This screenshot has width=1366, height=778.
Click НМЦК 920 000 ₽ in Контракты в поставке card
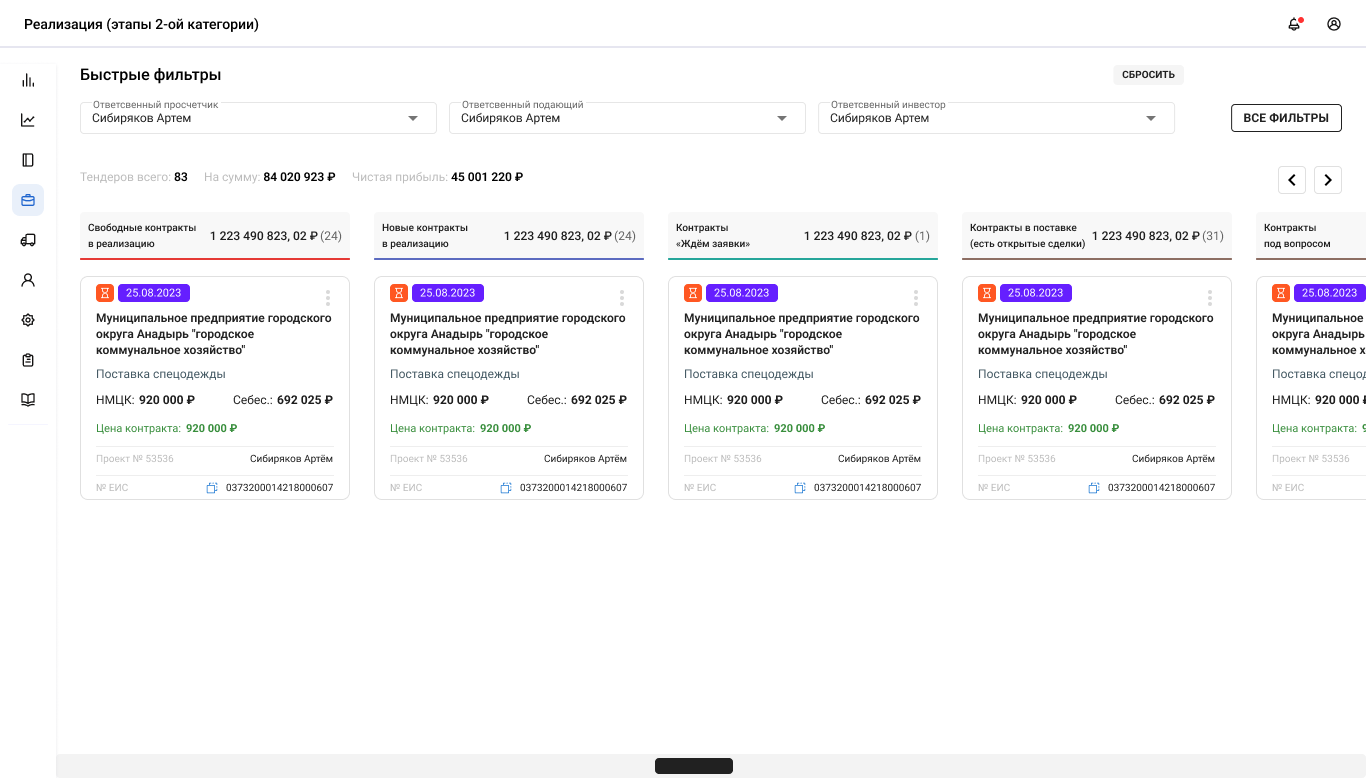(x=1030, y=400)
